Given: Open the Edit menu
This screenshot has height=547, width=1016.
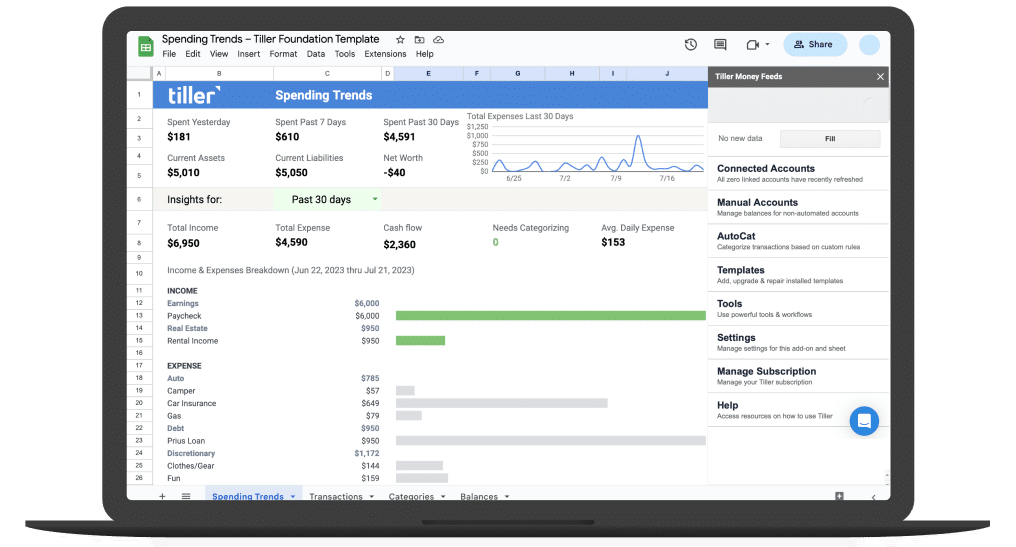Looking at the screenshot, I should (192, 54).
